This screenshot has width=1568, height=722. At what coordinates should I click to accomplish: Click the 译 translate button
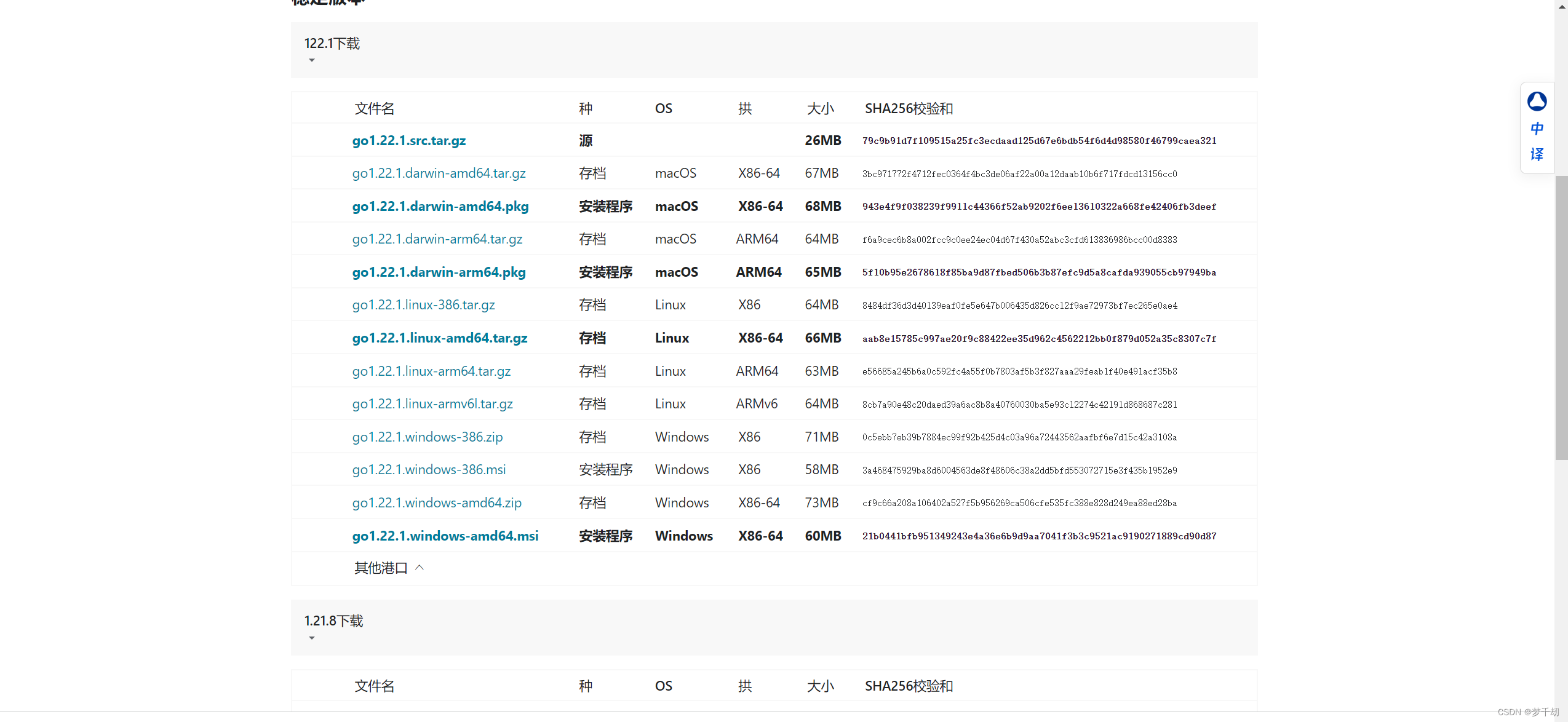click(x=1536, y=154)
